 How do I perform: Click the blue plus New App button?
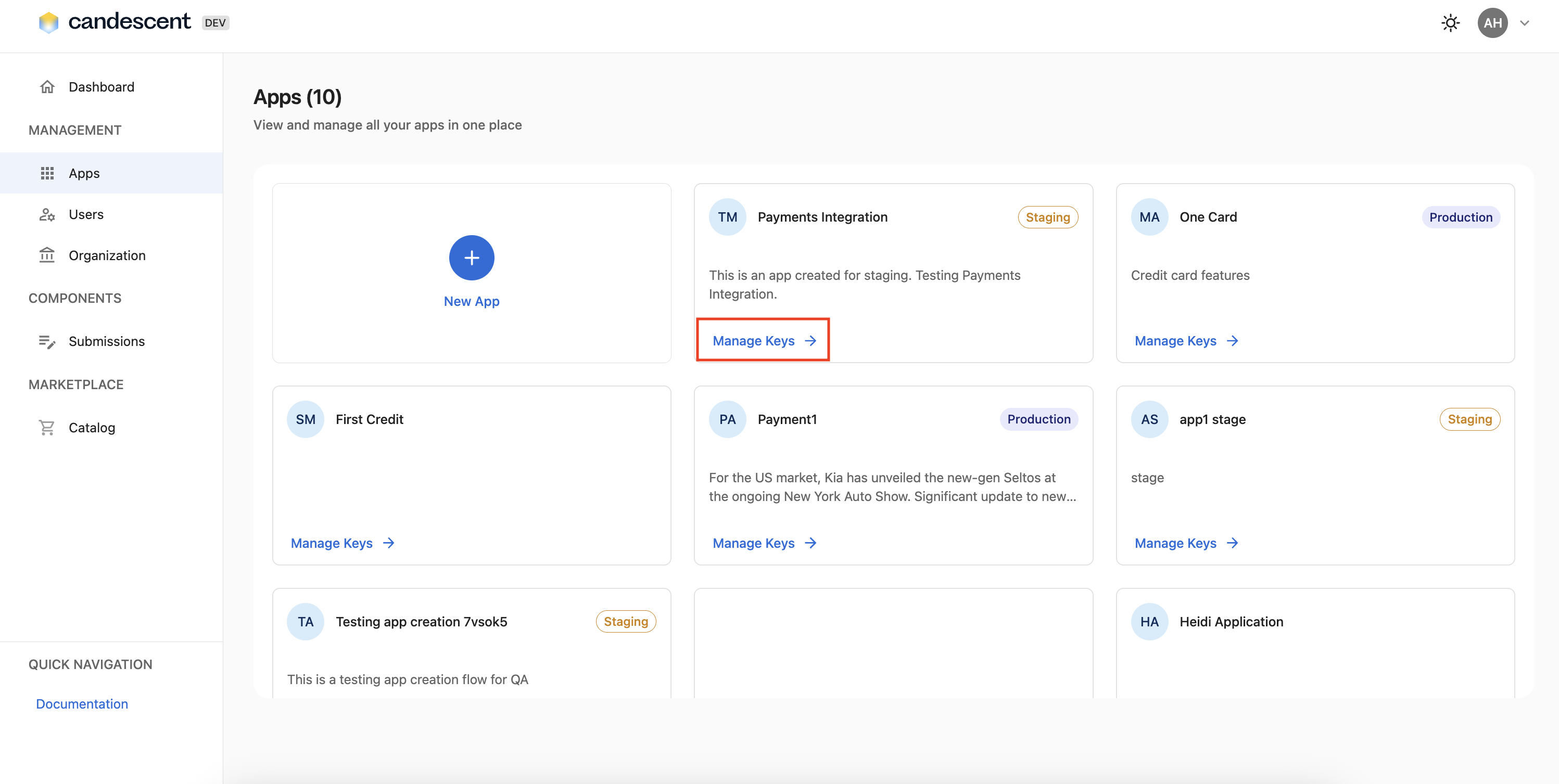point(472,258)
